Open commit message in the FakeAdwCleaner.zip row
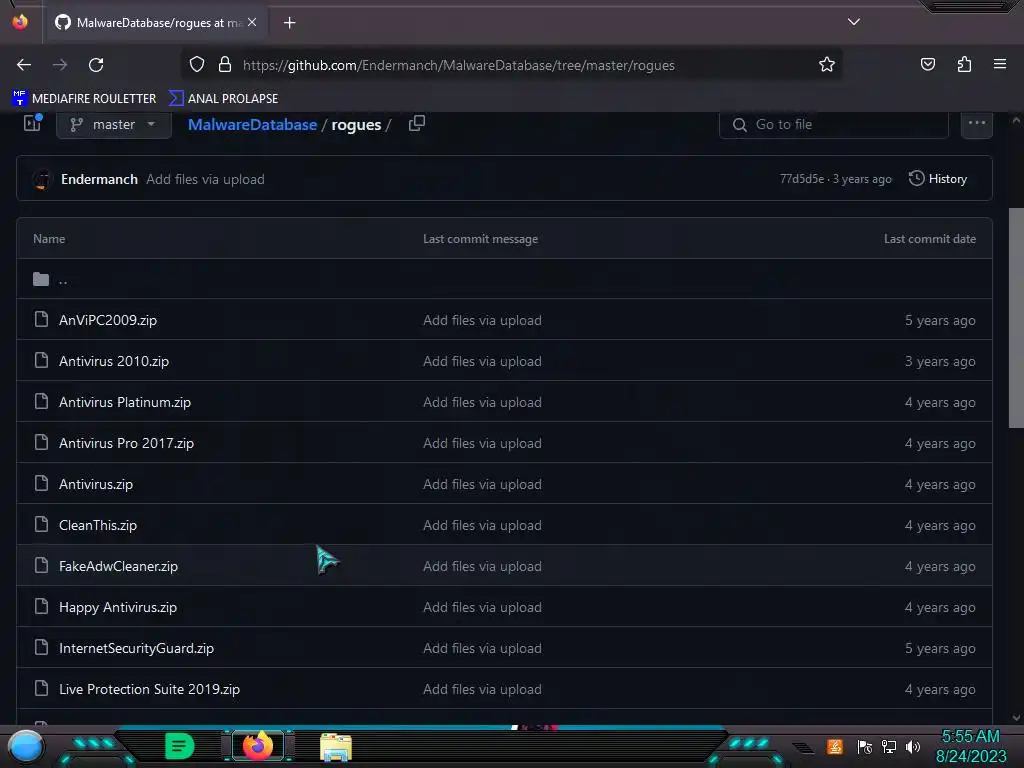Viewport: 1024px width, 768px height. [482, 566]
